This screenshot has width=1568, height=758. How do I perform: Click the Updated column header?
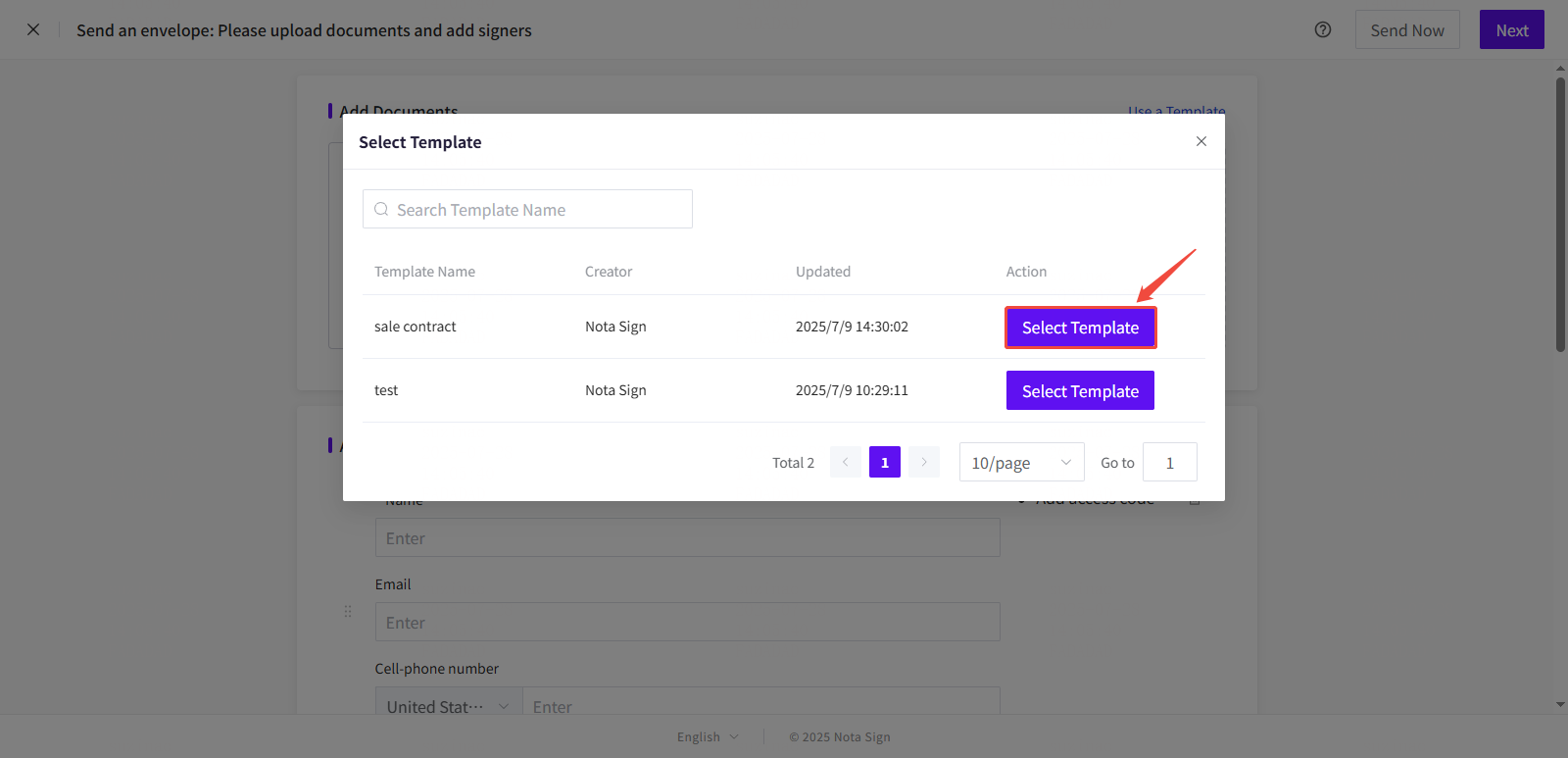coord(822,272)
